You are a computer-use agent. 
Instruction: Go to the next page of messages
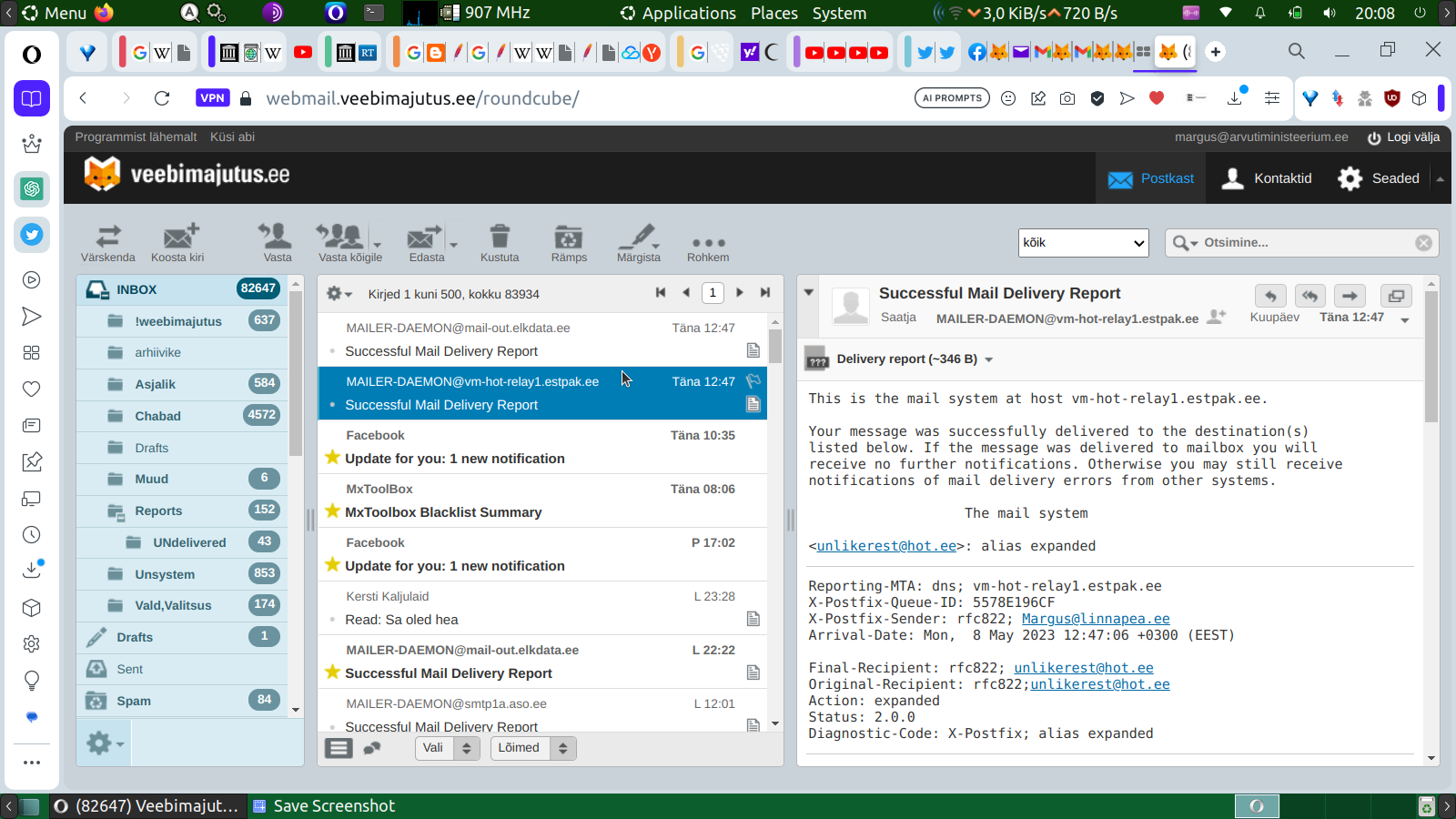tap(740, 292)
